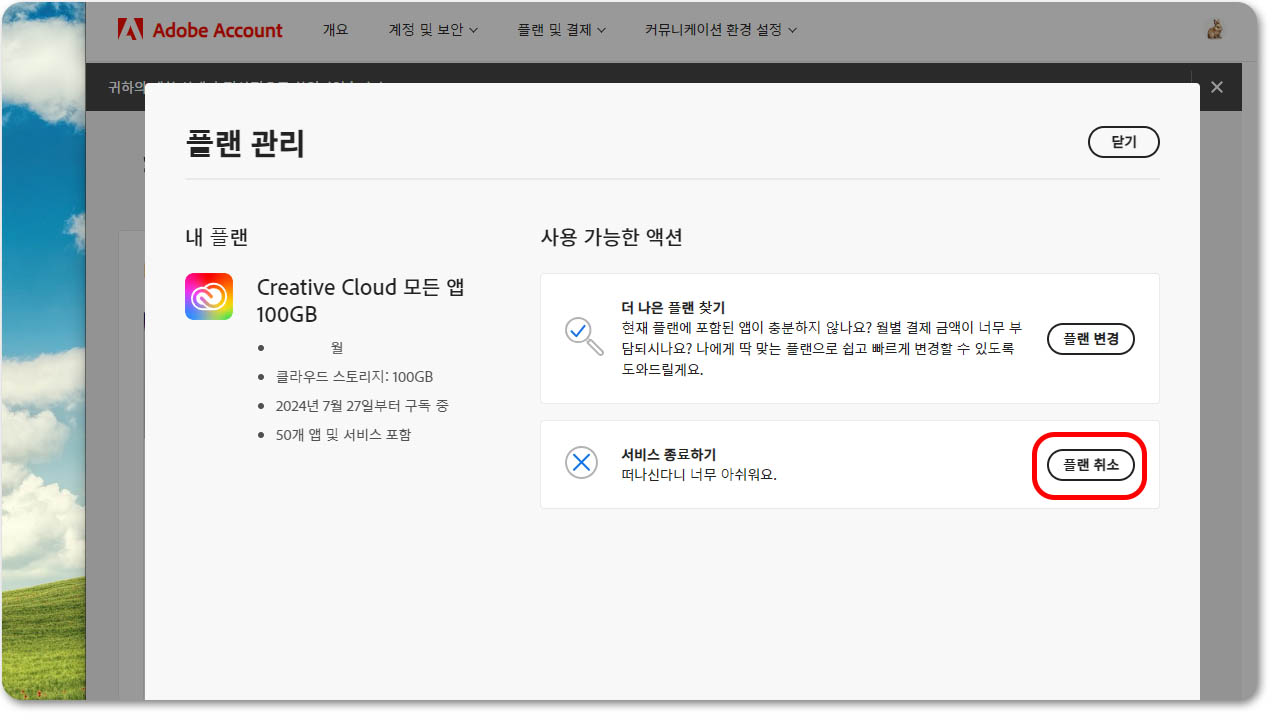Click the 내 플랜 heading
Screen dimensions: 1280x720
tap(216, 237)
